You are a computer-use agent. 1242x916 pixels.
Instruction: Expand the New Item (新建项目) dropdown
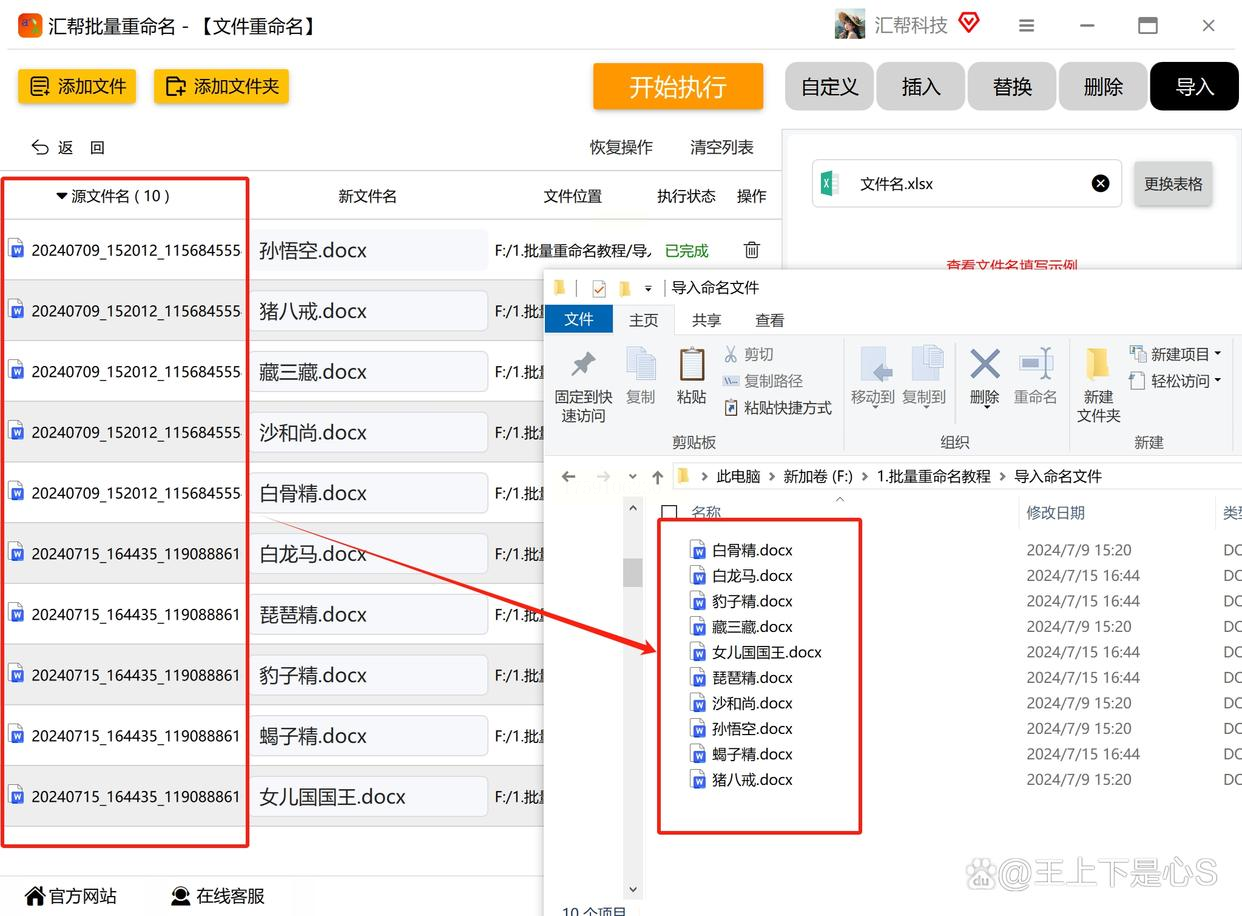click(x=1217, y=354)
